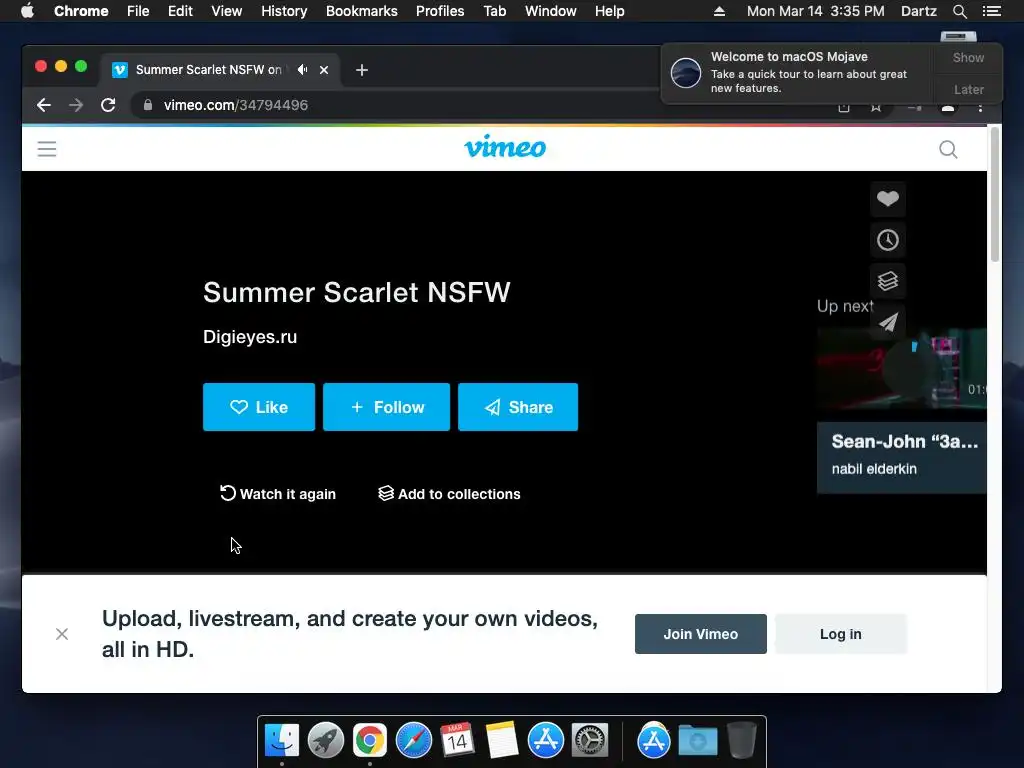Viewport: 1024px width, 768px height.
Task: Click Add to collections
Action: (x=449, y=494)
